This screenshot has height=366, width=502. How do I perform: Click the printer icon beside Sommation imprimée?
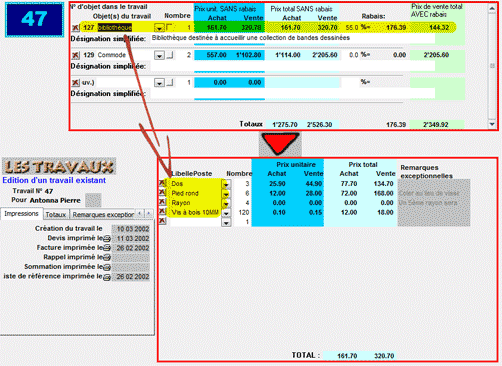click(107, 267)
